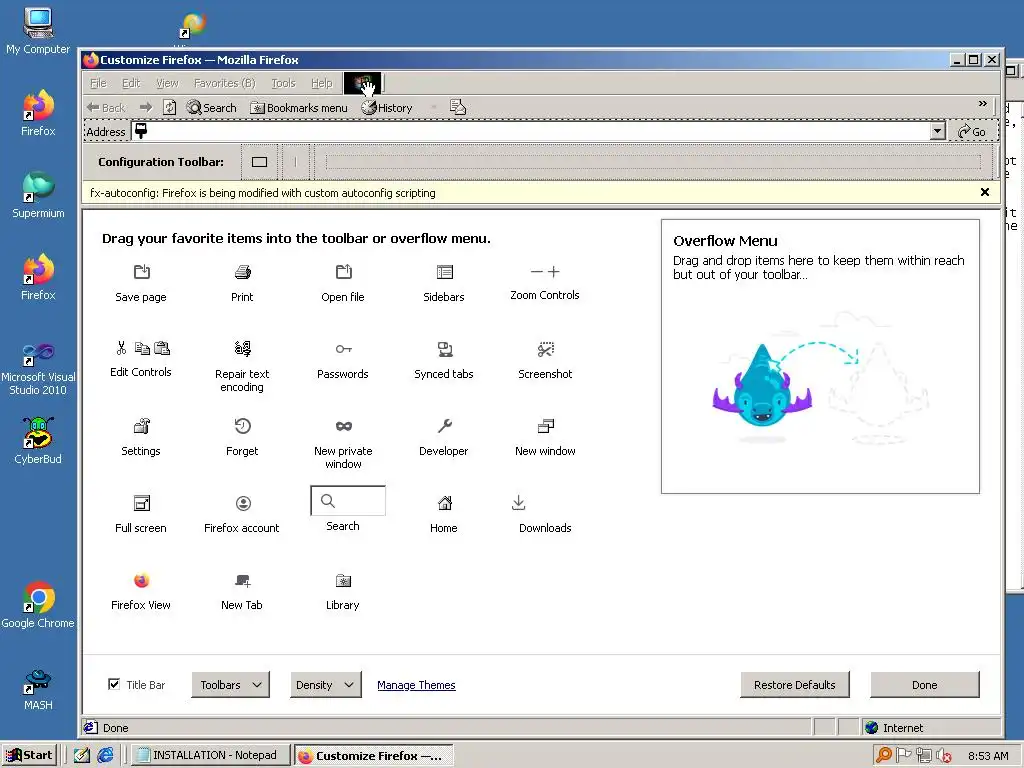The width and height of the screenshot is (1024, 768).
Task: Click the Firefox account icon
Action: point(243,503)
